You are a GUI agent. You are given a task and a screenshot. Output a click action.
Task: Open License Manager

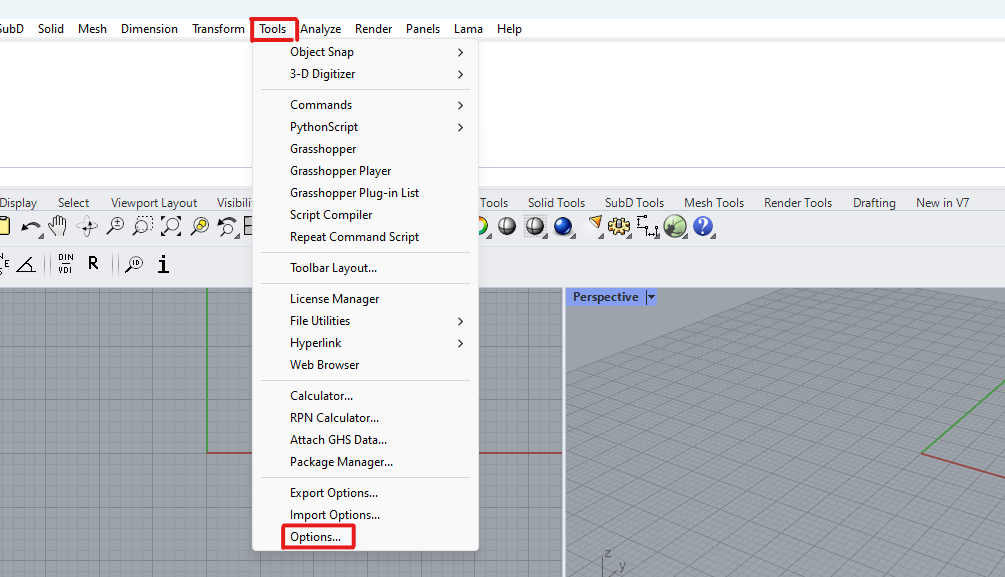335,299
